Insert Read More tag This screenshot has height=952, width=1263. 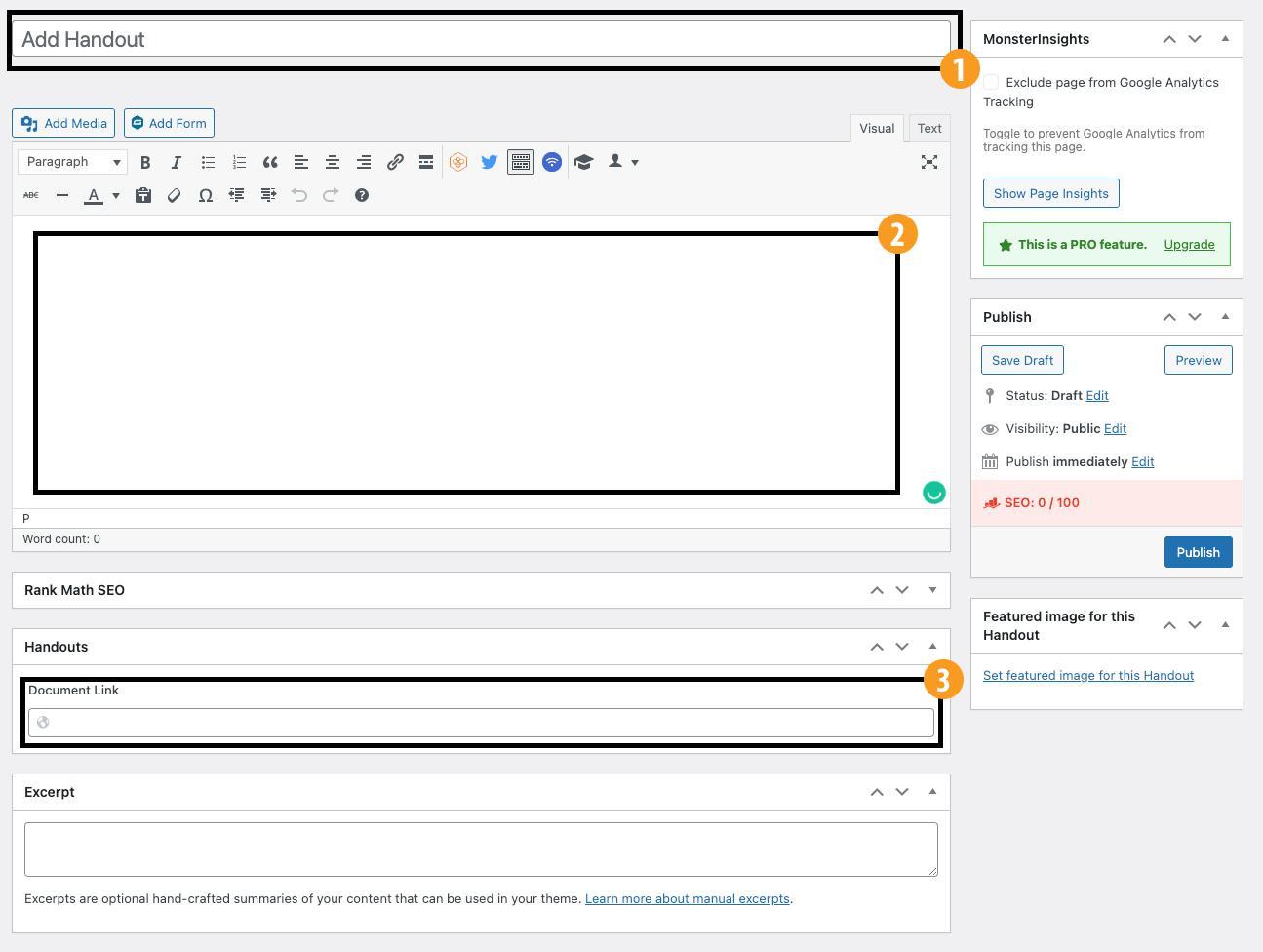click(426, 162)
